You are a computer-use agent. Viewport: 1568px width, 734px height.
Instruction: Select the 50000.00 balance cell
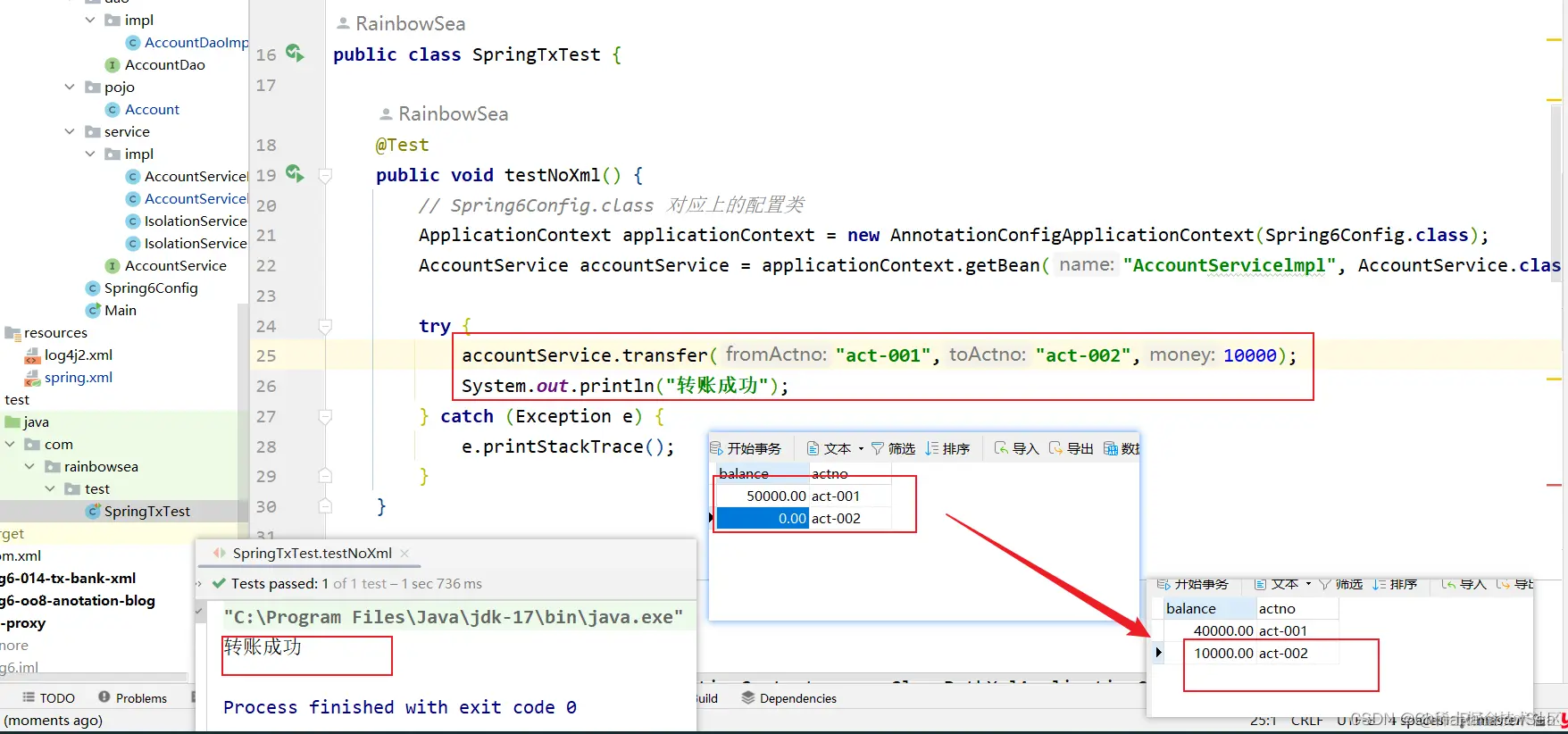(x=763, y=496)
